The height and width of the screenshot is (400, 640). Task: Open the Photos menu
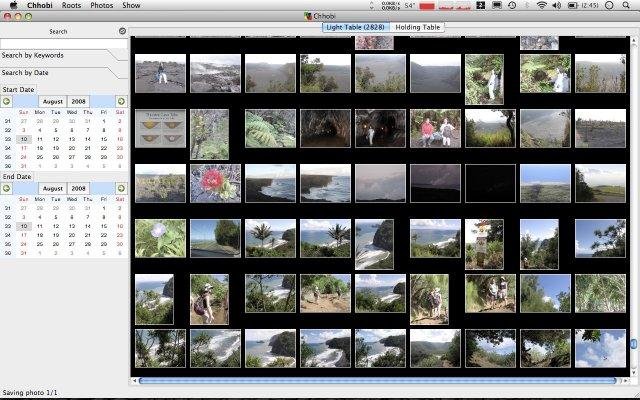(x=102, y=5)
